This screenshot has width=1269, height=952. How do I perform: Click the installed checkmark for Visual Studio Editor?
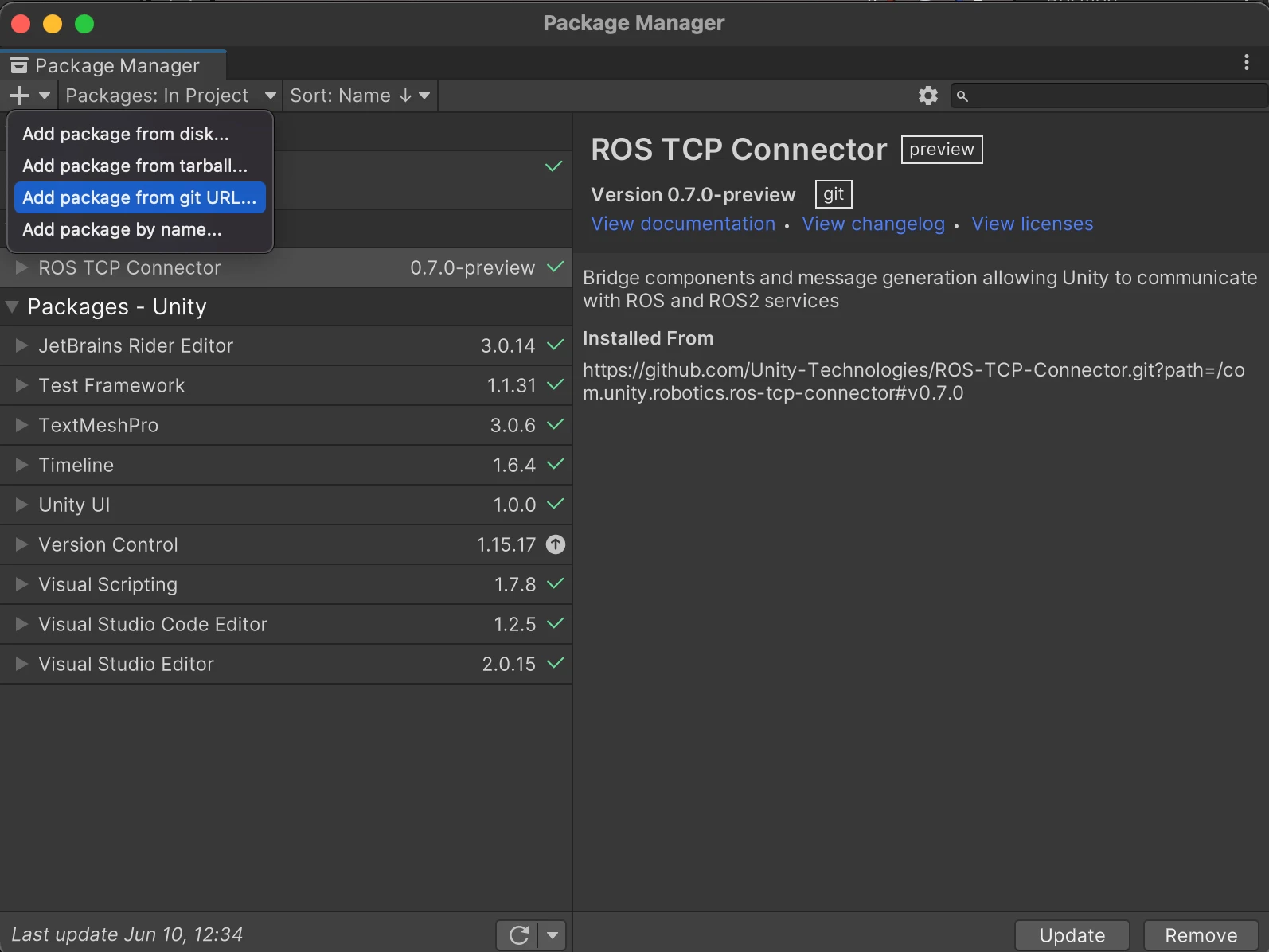(x=556, y=663)
